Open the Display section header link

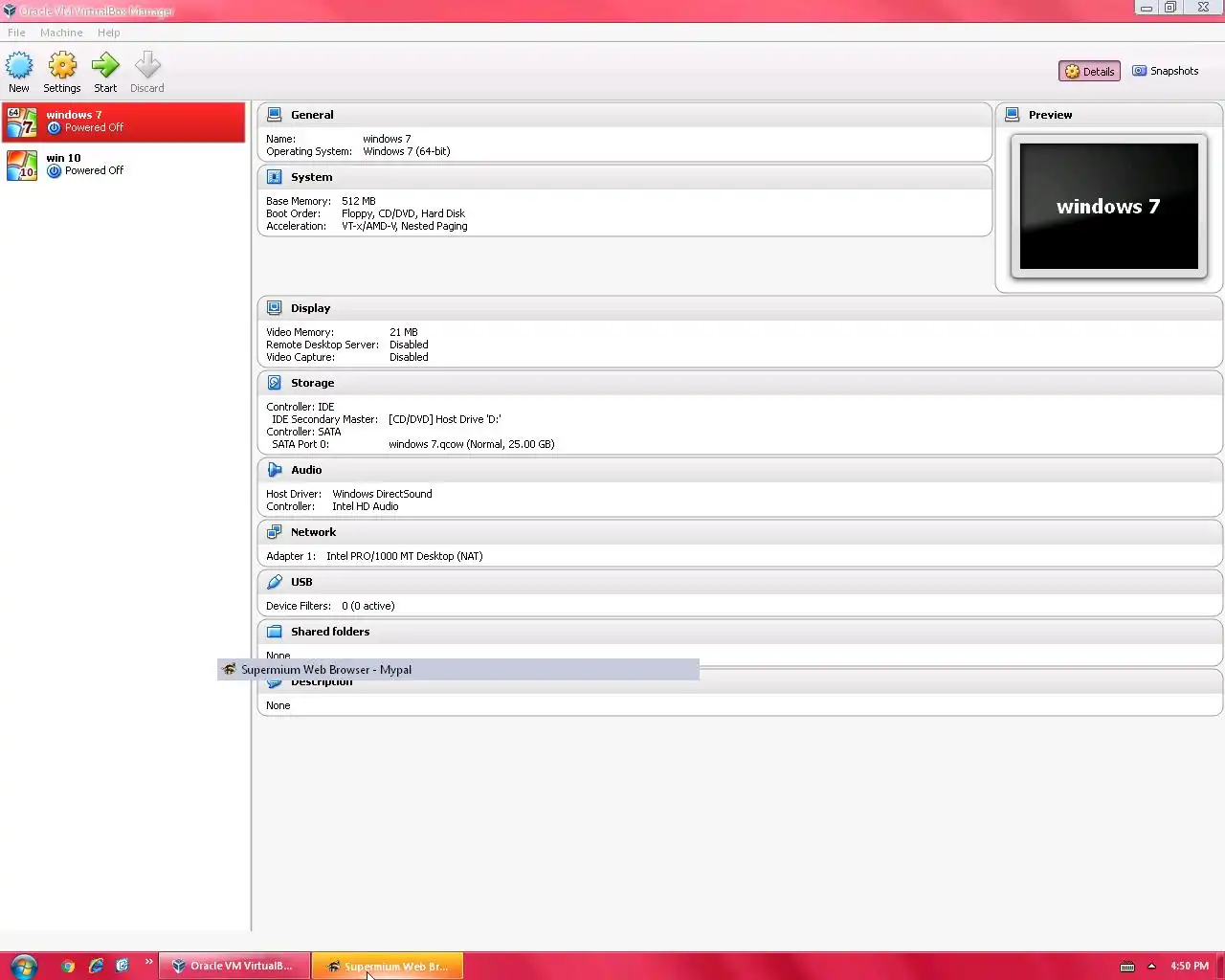[x=311, y=308]
